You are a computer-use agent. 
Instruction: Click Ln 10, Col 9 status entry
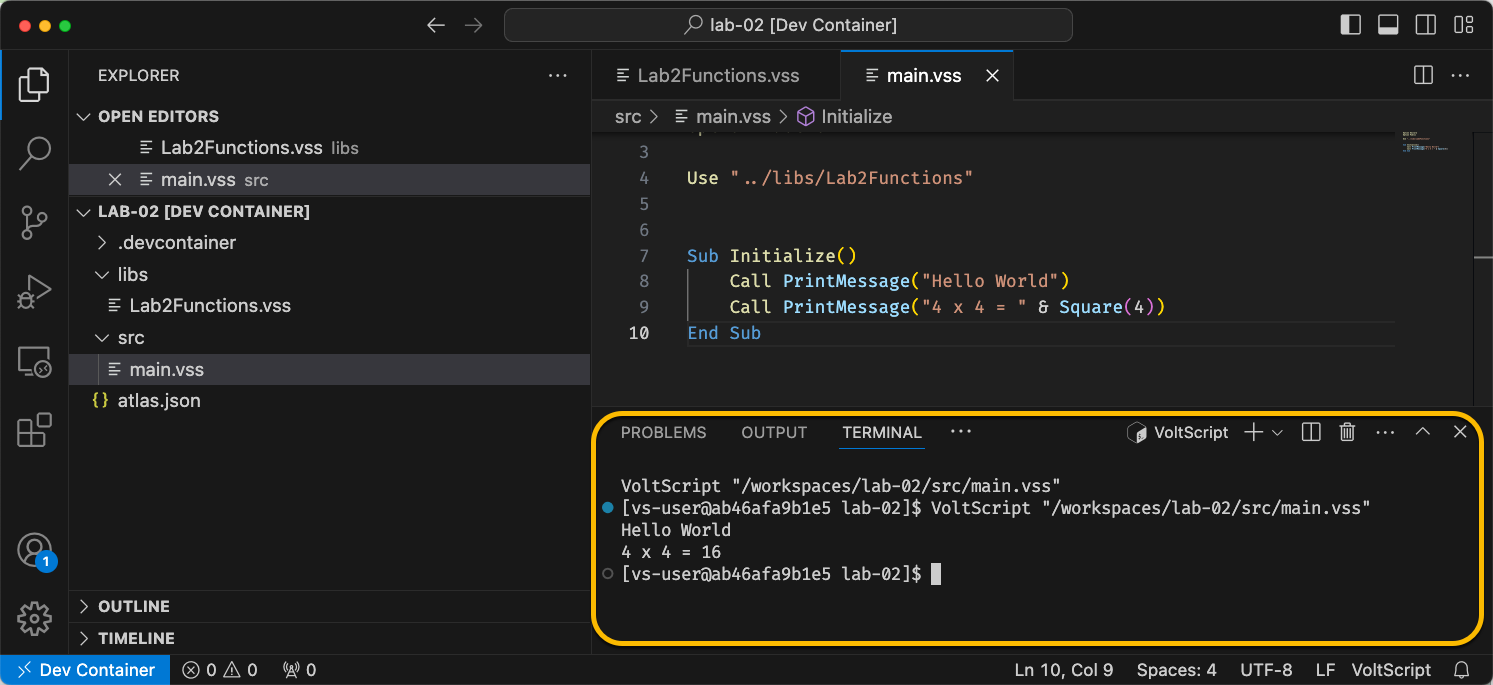pos(1064,670)
